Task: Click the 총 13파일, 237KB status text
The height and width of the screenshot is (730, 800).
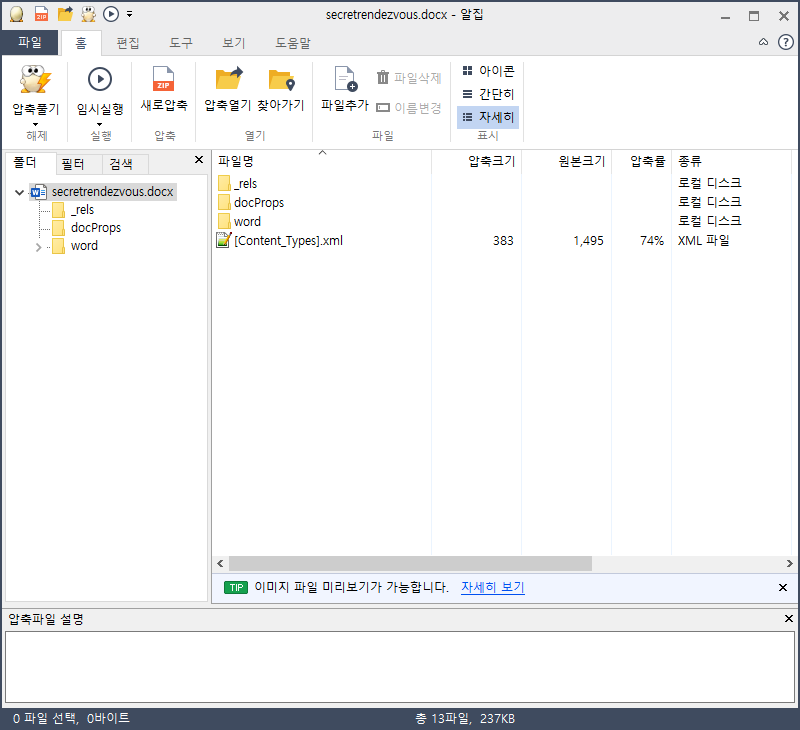Action: tap(465, 719)
